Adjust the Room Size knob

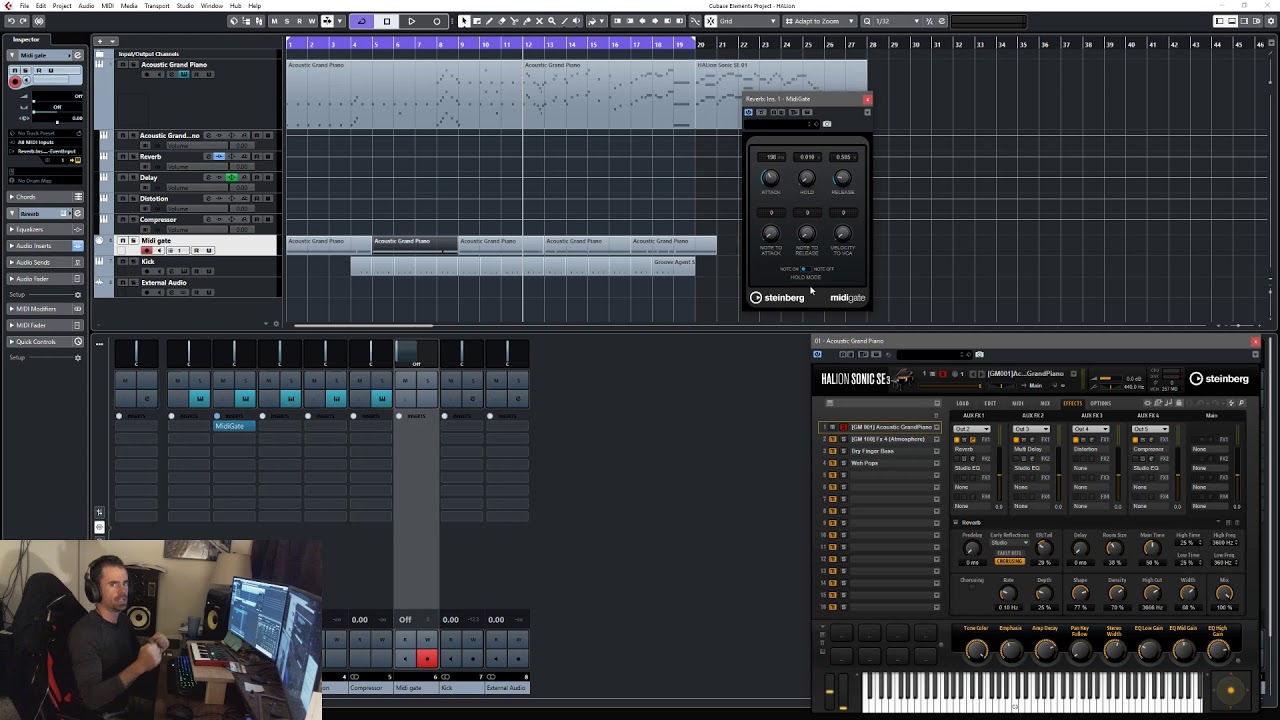pyautogui.click(x=1114, y=548)
